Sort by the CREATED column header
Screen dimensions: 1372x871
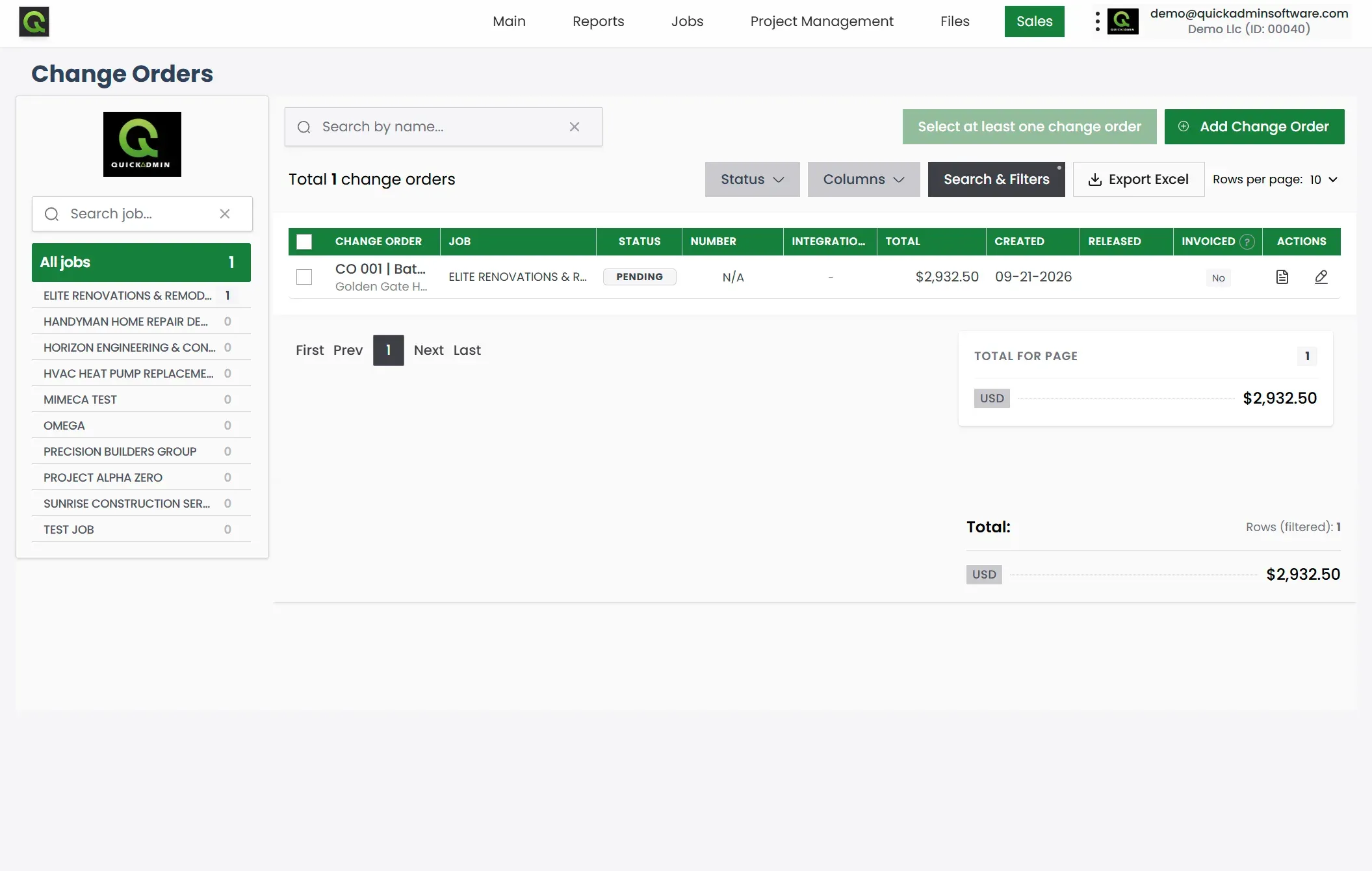pos(1033,242)
